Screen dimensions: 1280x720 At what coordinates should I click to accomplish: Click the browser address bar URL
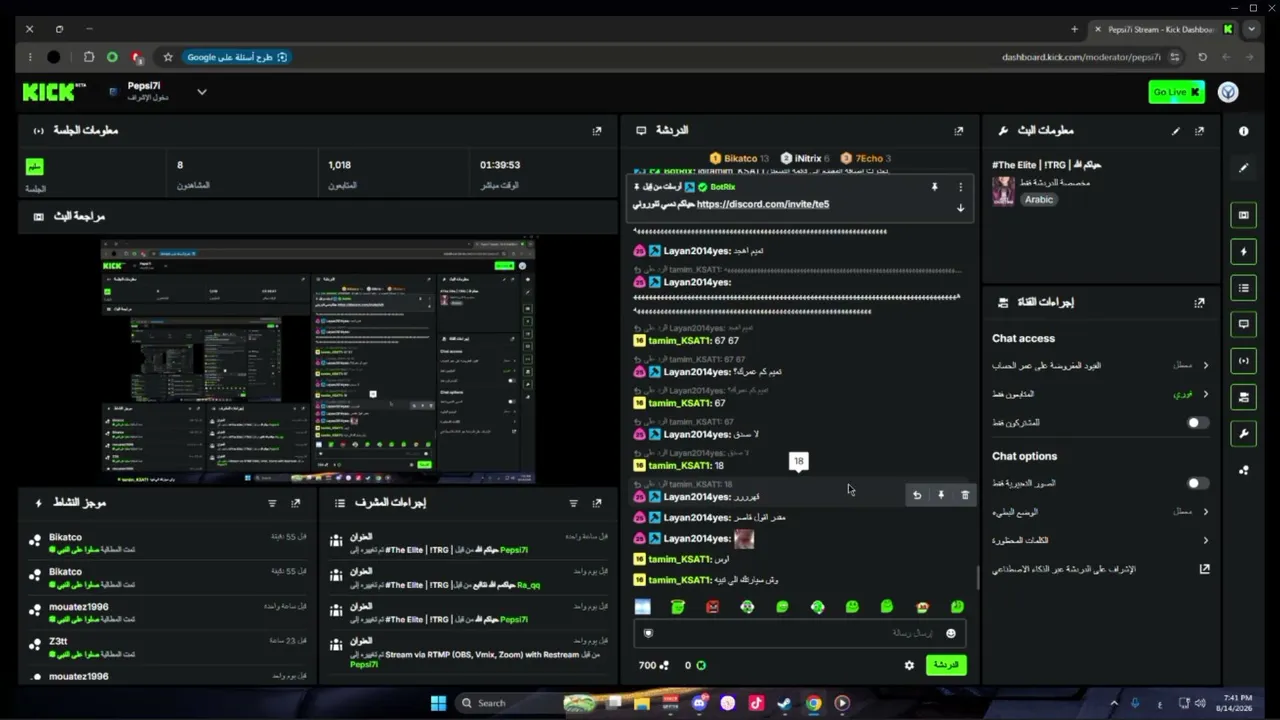tap(1081, 57)
